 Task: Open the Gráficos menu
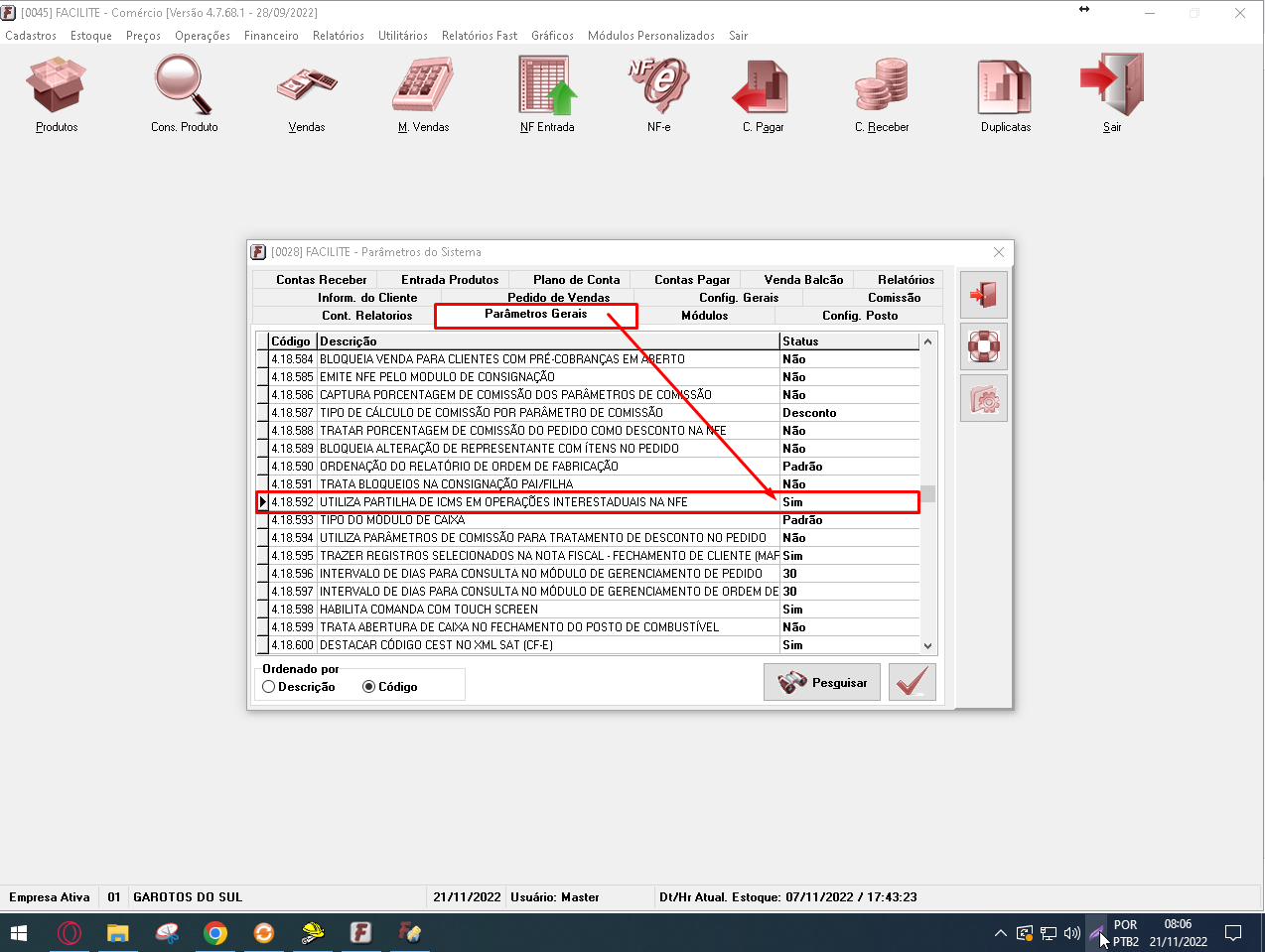(x=552, y=36)
